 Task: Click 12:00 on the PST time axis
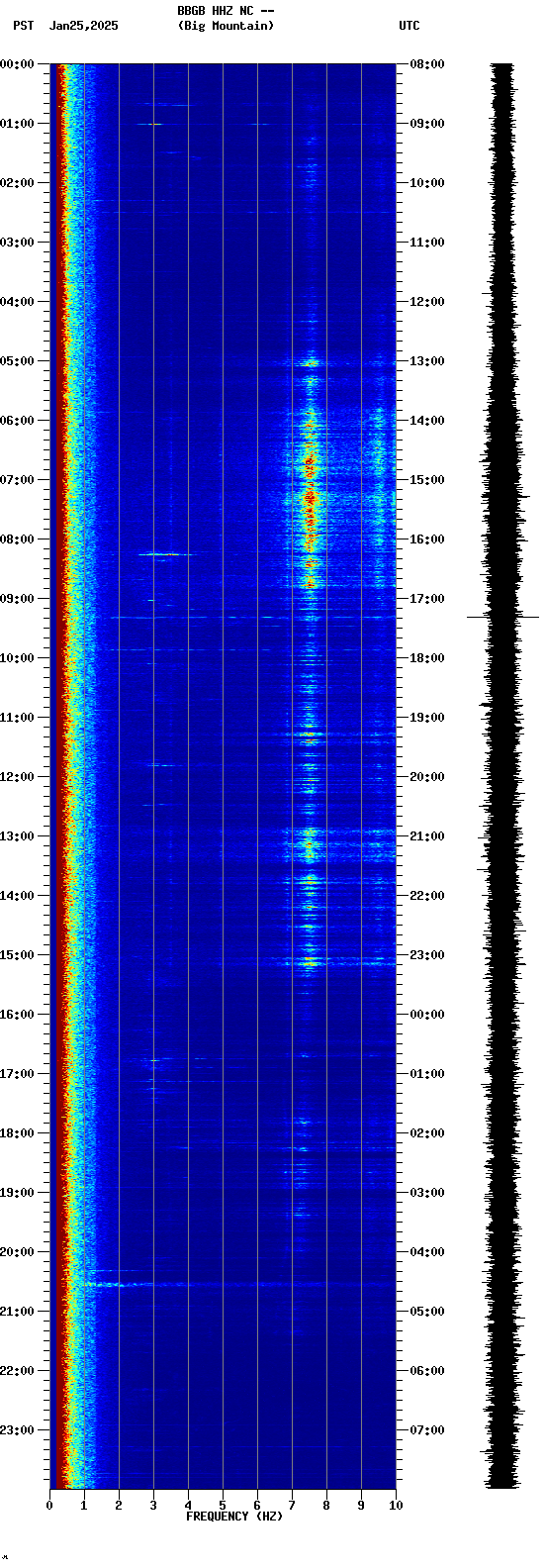click(17, 777)
